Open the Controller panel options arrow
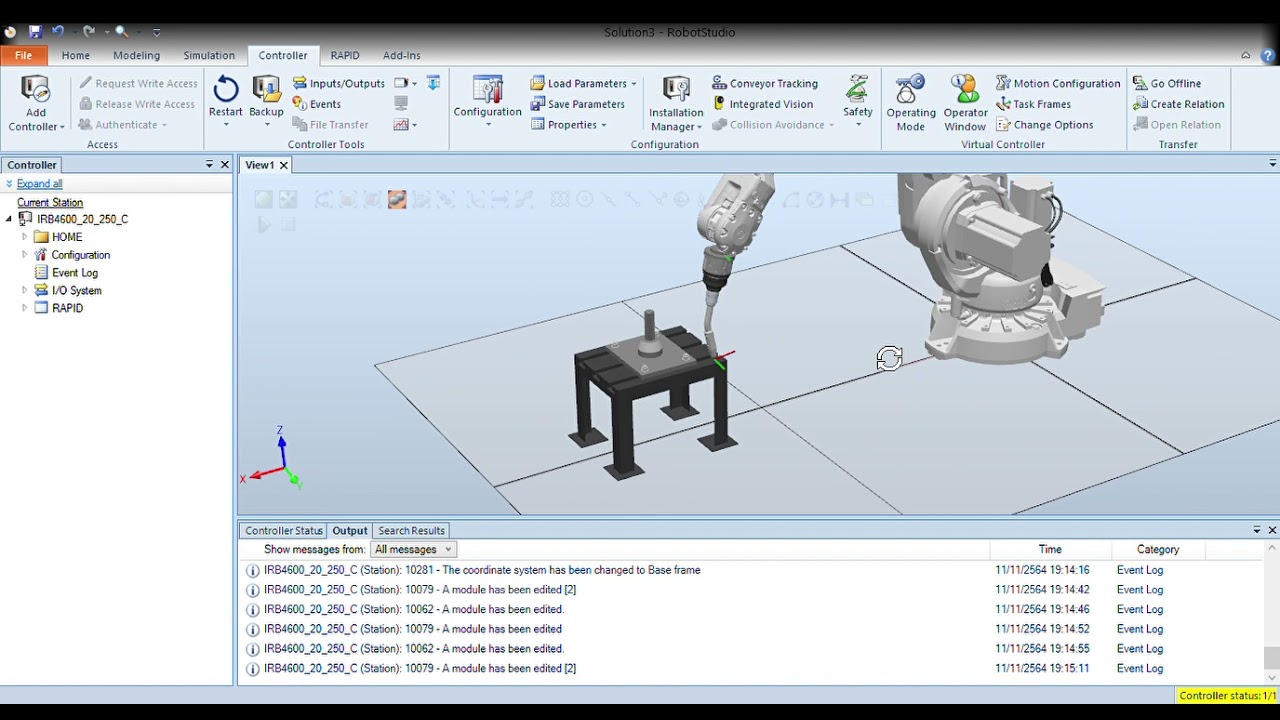This screenshot has height=720, width=1280. tap(209, 165)
